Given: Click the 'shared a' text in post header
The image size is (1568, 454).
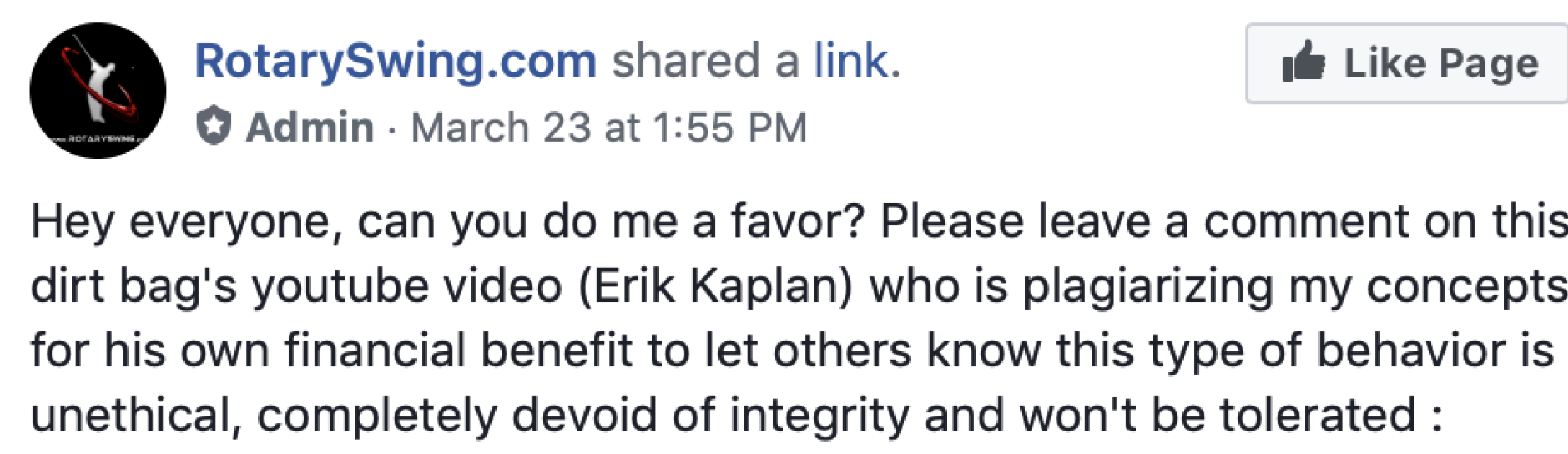Looking at the screenshot, I should pyautogui.click(x=705, y=61).
